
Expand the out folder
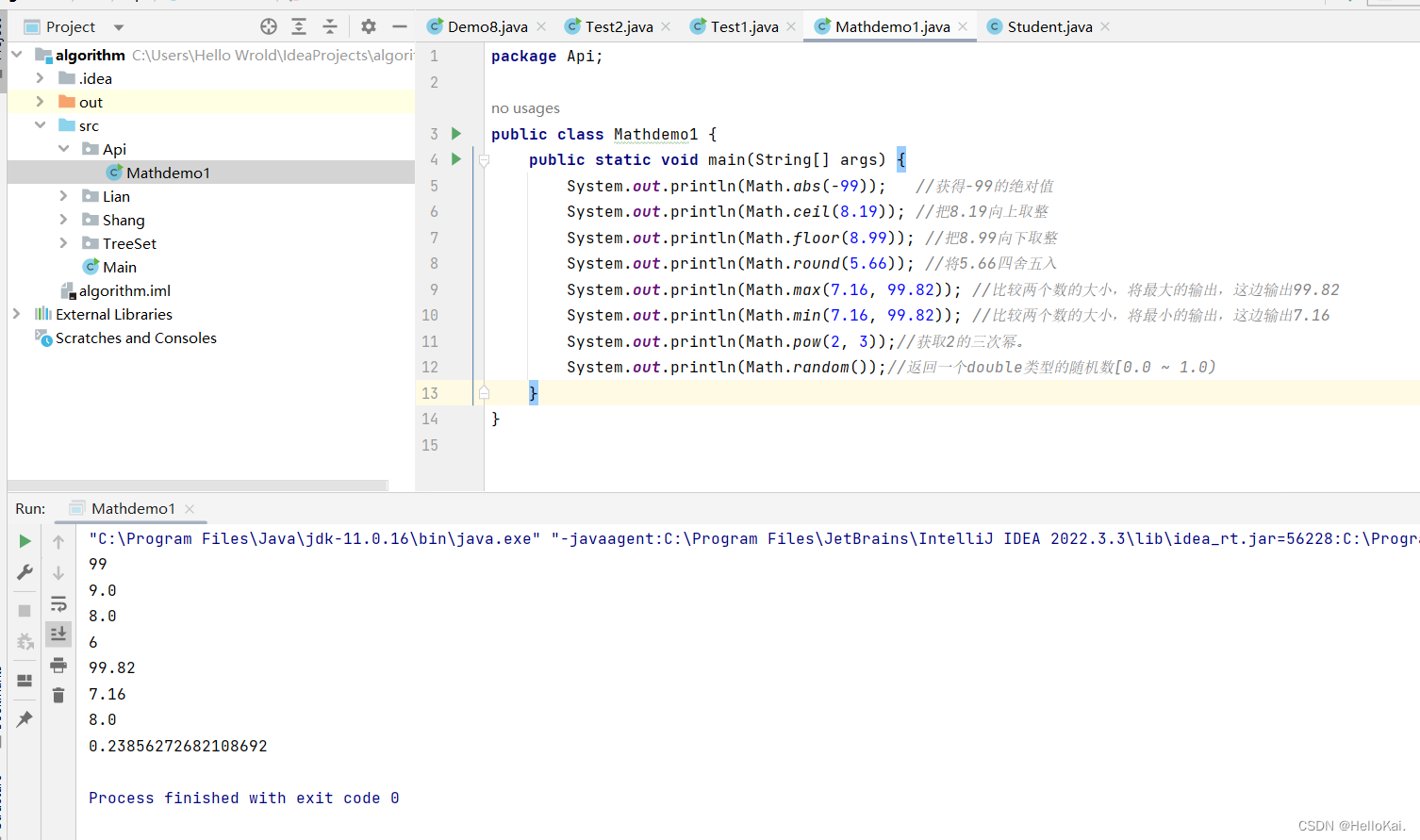point(40,102)
